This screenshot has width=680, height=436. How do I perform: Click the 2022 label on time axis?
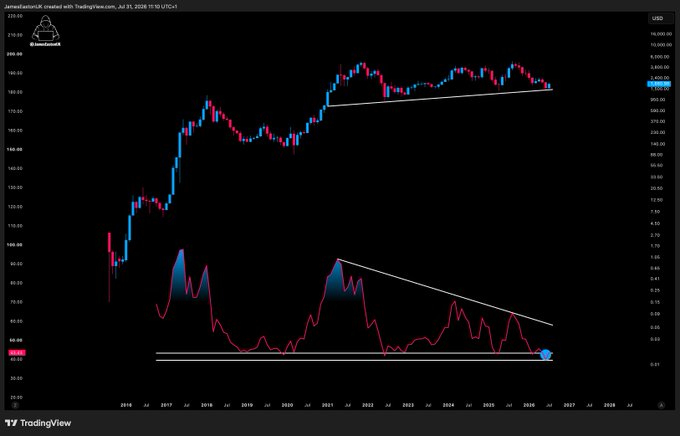368,405
